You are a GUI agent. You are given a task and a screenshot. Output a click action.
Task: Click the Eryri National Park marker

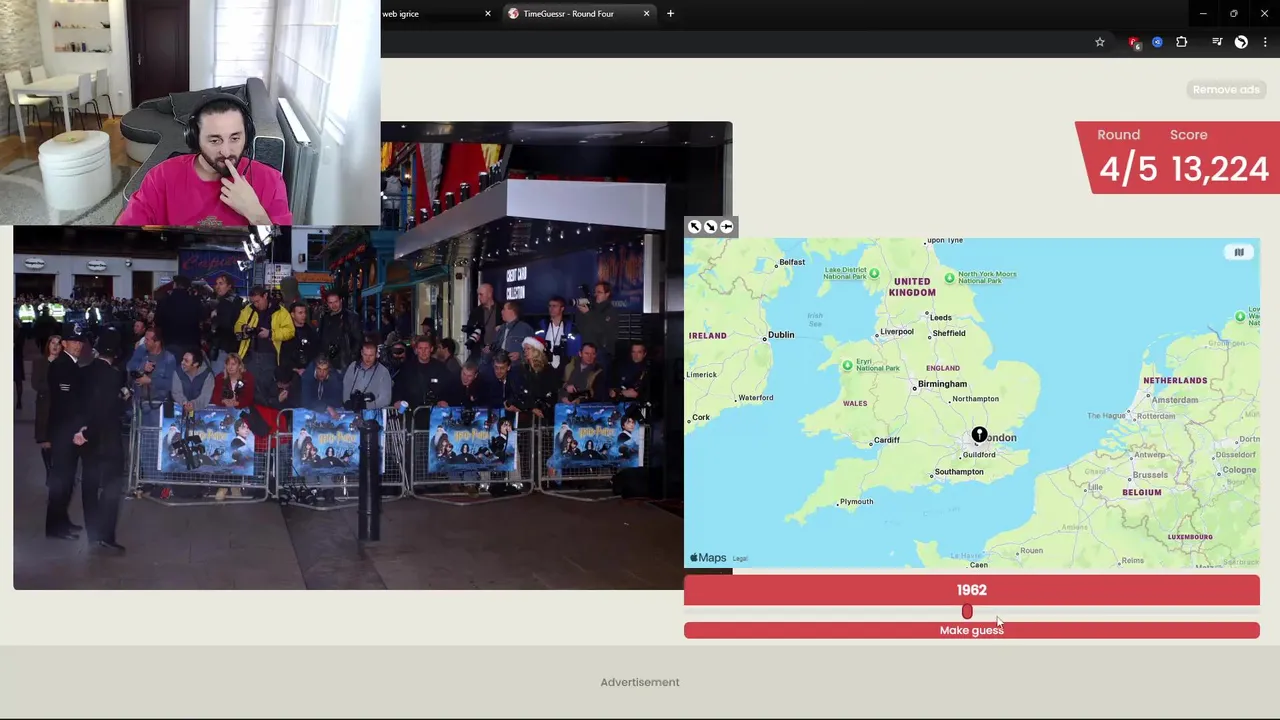(848, 366)
